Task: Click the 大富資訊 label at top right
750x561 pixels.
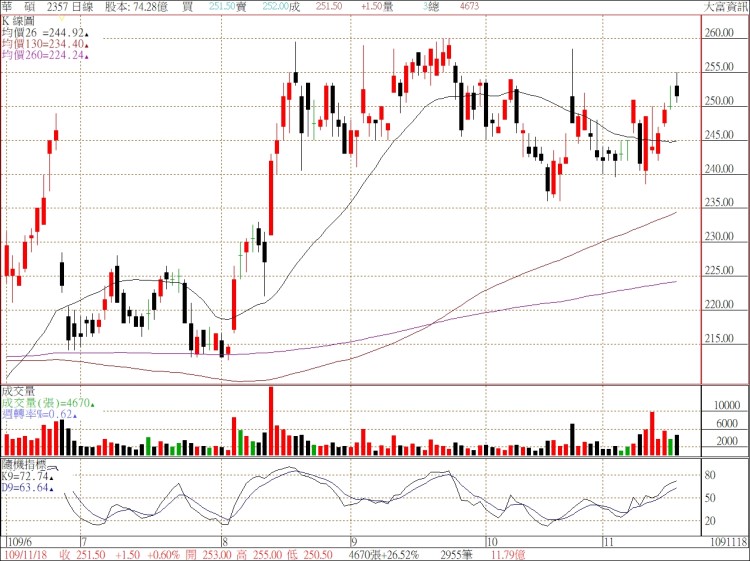Action: pyautogui.click(x=725, y=6)
